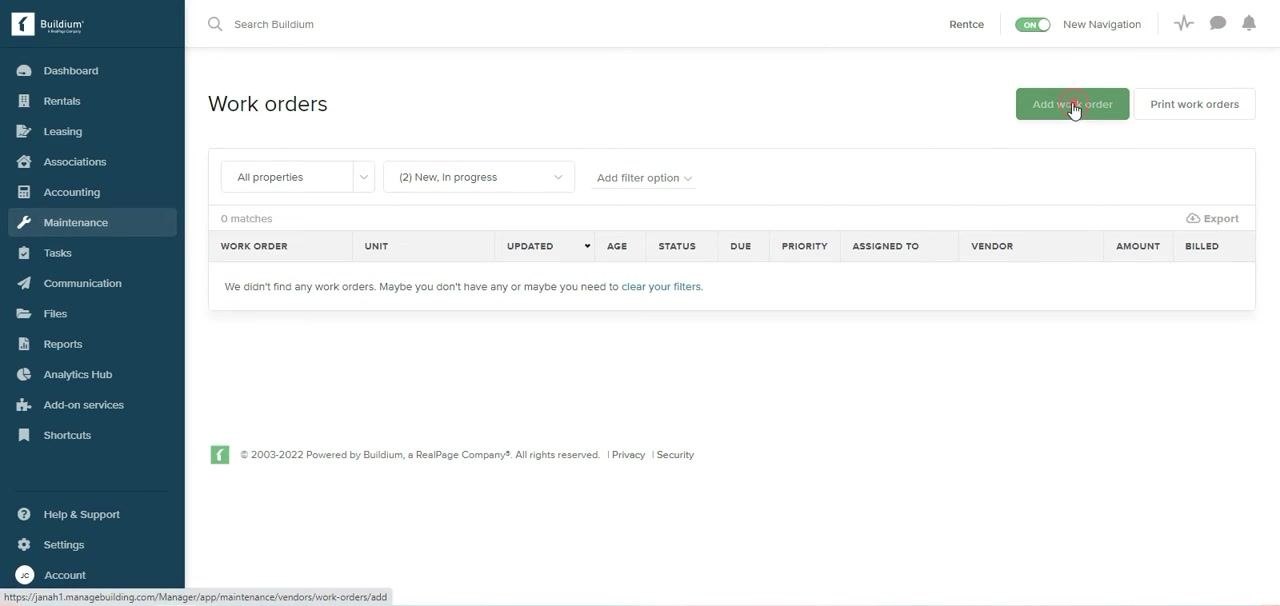Expand Add filter option
The width and height of the screenshot is (1280, 606).
click(644, 178)
